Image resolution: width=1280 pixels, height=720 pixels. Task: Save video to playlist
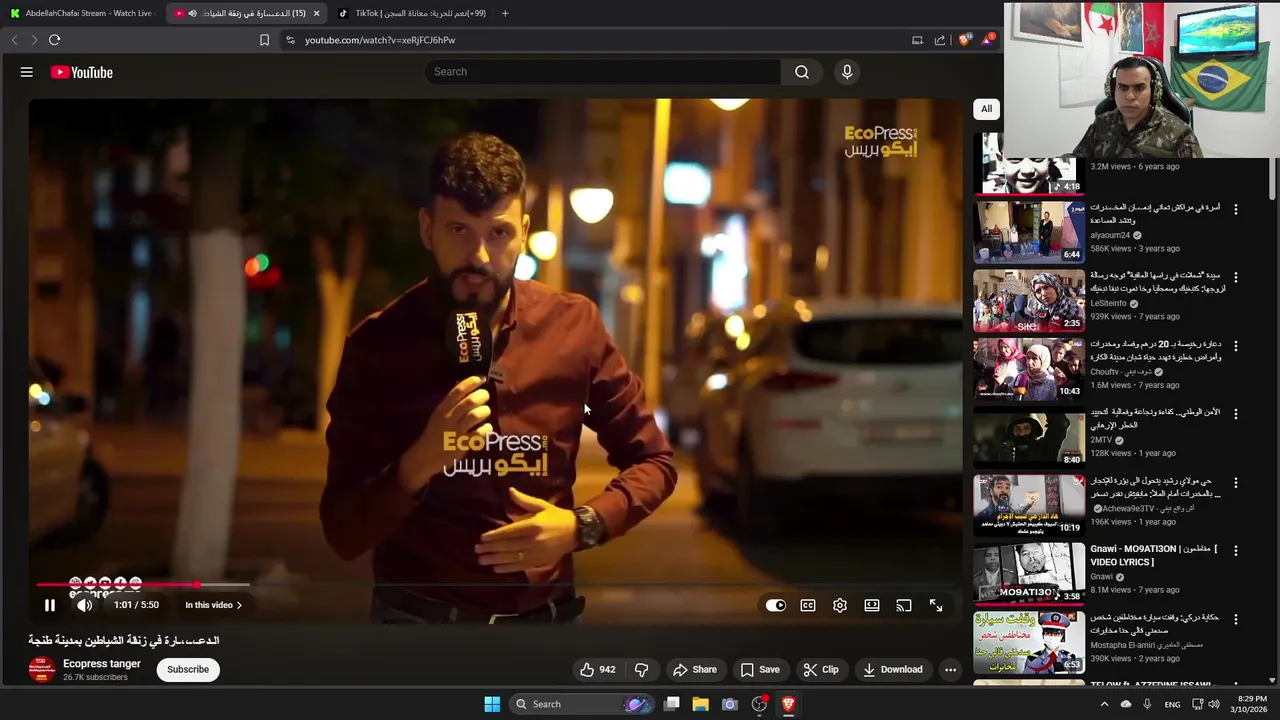760,669
